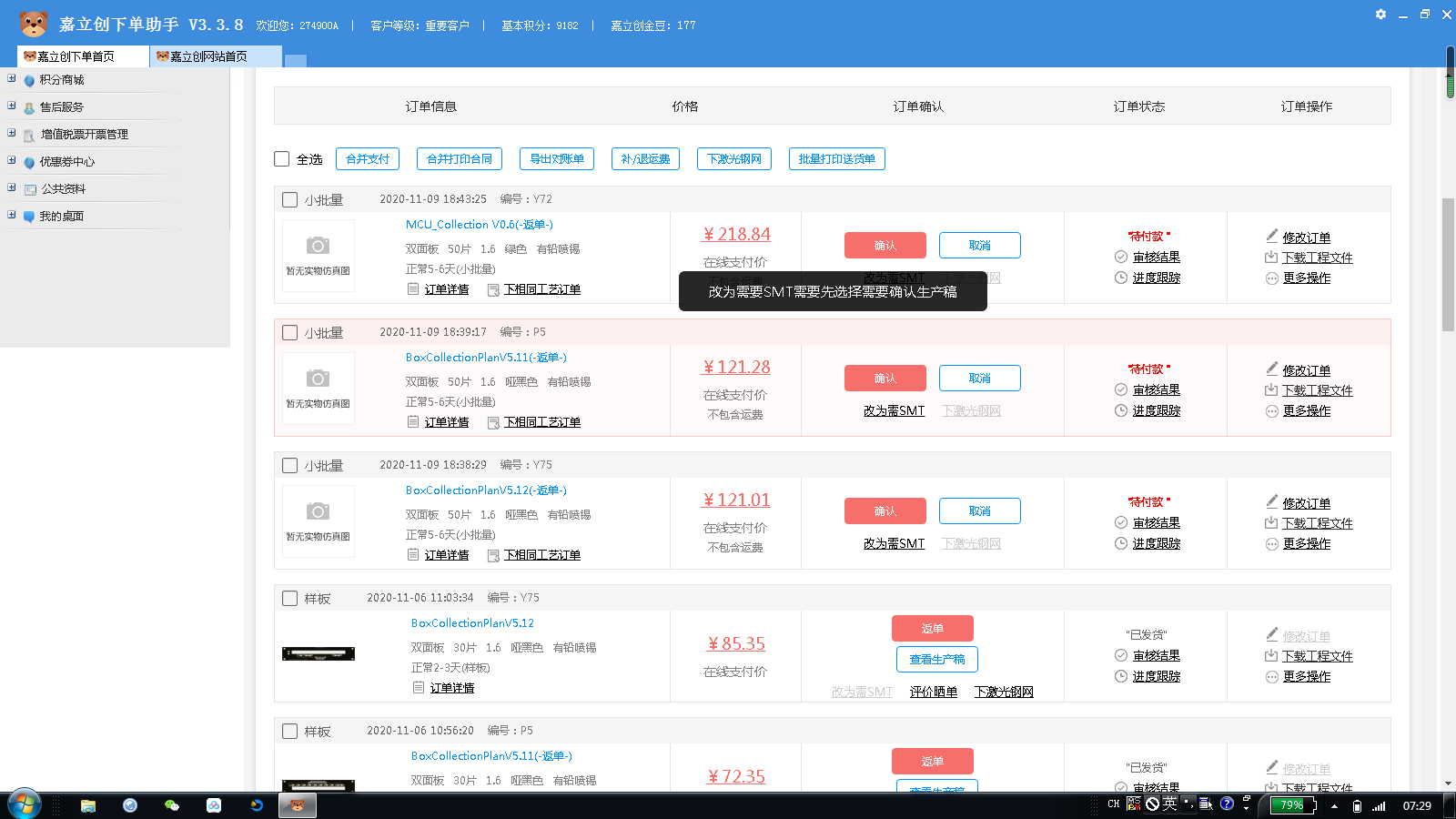The width and height of the screenshot is (1456, 819).
Task: Click the camera placeholder image for order Y72
Action: tap(318, 255)
